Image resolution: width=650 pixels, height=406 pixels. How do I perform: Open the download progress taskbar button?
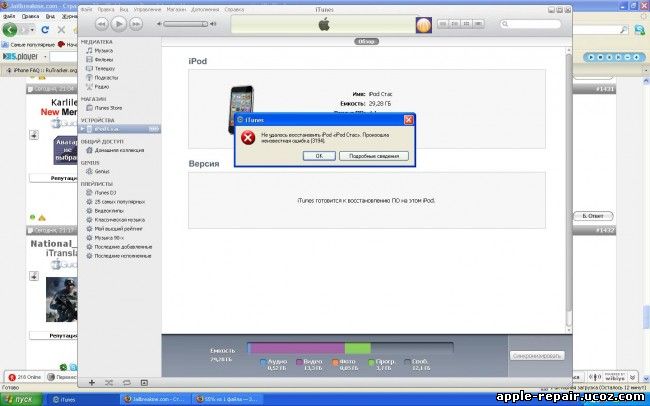(227, 399)
